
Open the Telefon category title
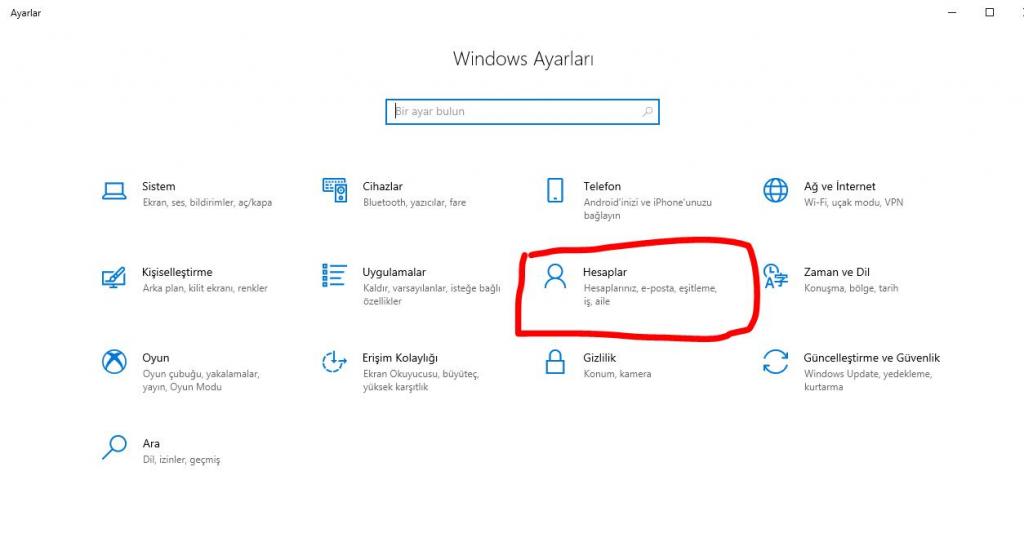click(x=602, y=186)
